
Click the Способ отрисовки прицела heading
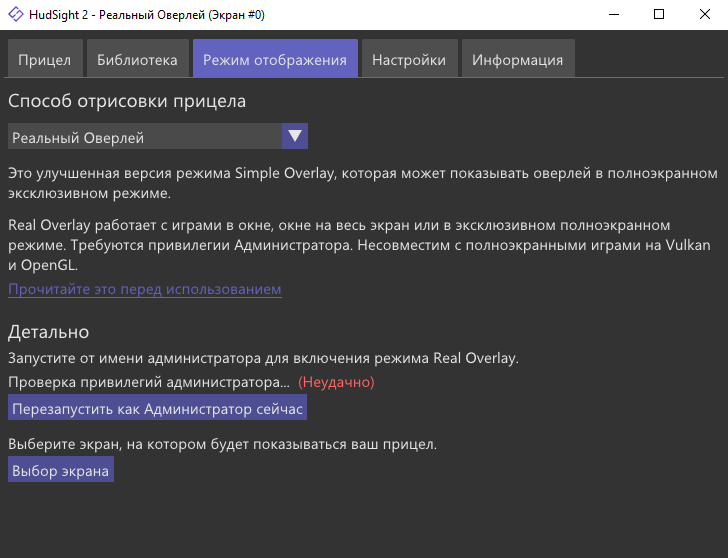(127, 101)
